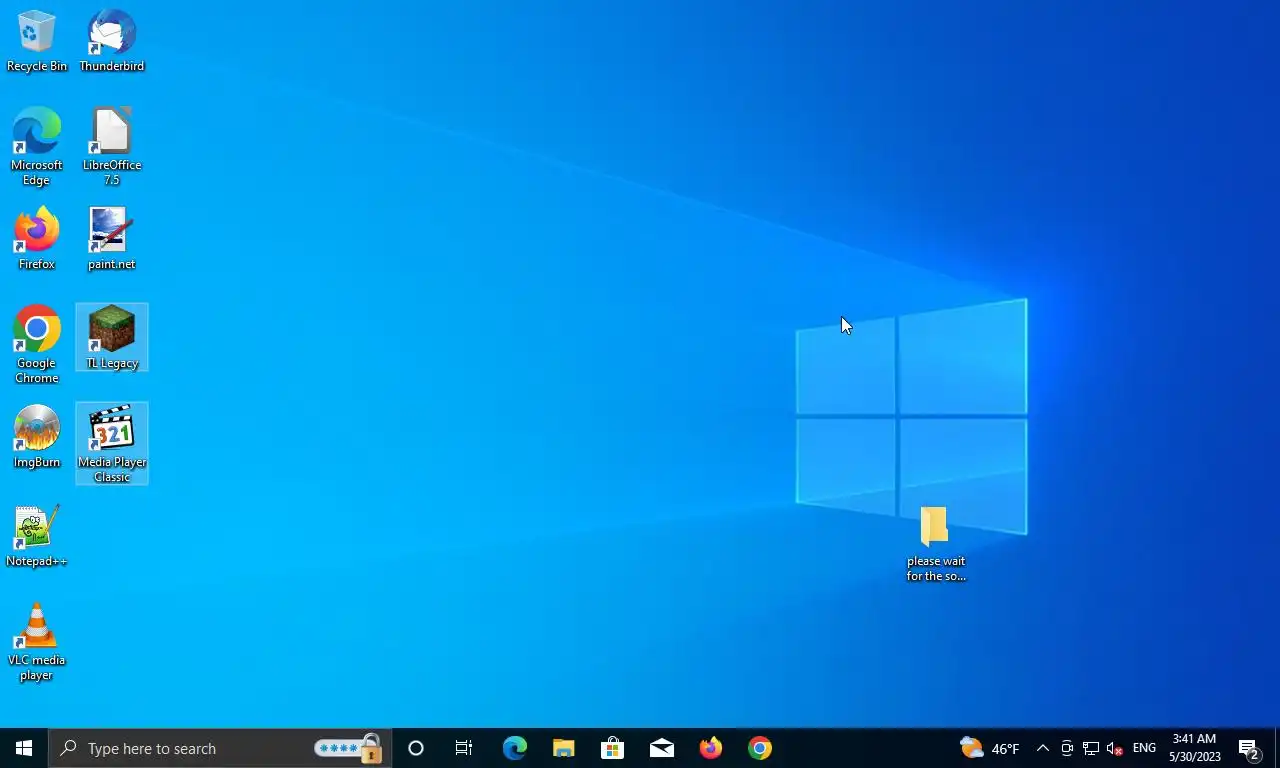Open Task View on the taskbar
The image size is (1280, 768).
click(x=464, y=748)
